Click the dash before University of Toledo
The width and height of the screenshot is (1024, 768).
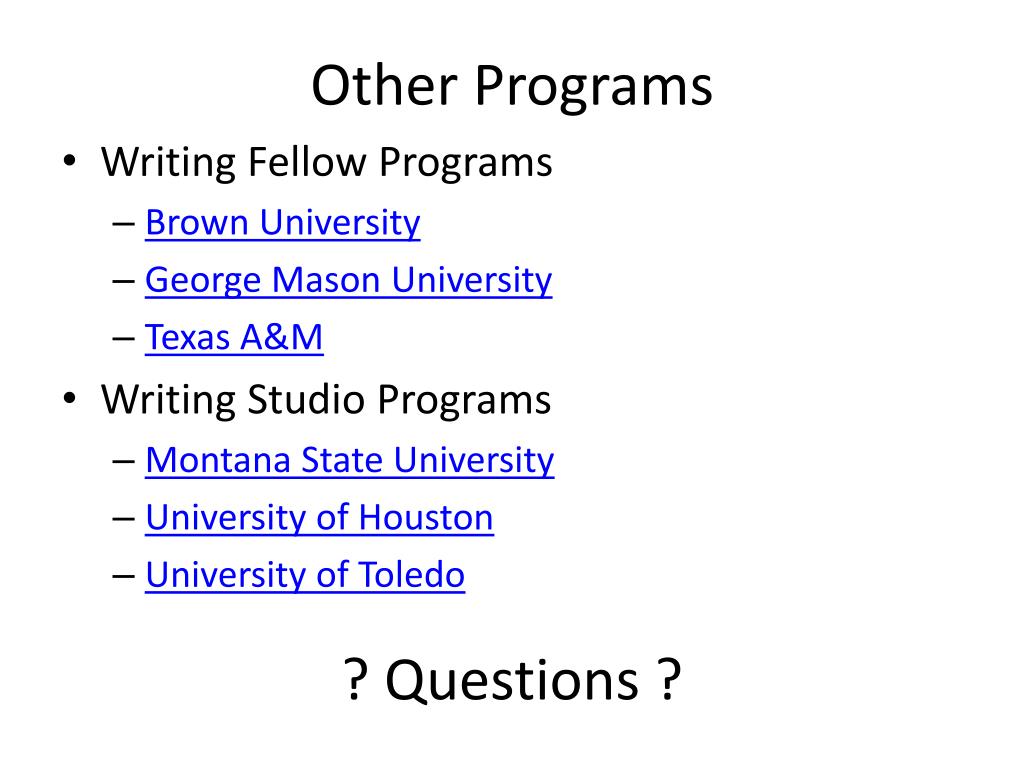(123, 577)
